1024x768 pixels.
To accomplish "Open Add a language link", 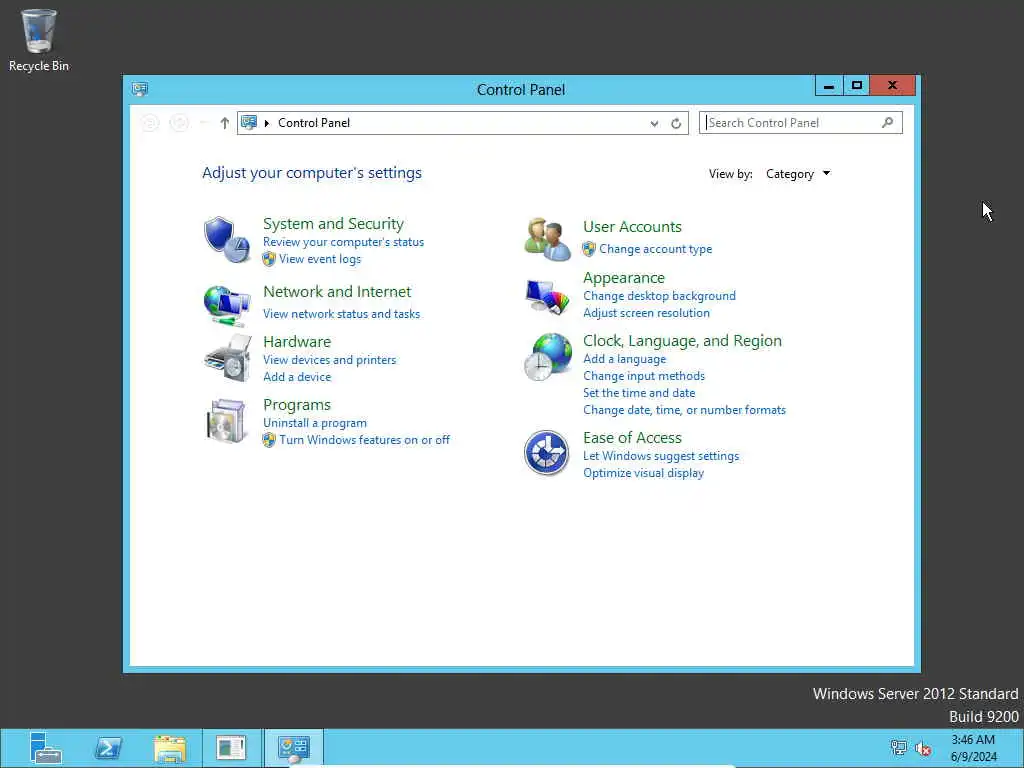I will point(624,359).
